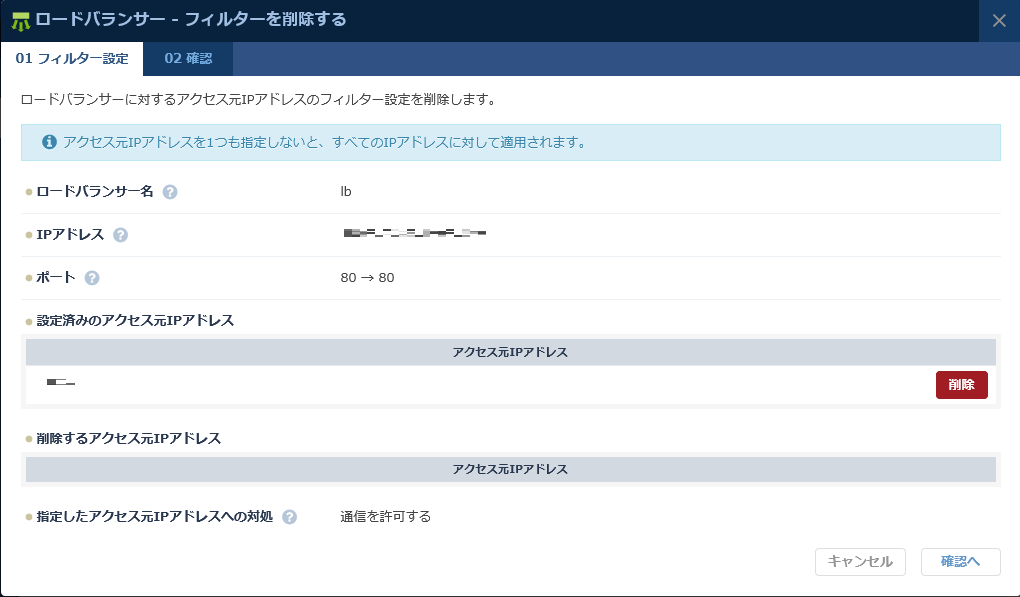Click the red 削除 button
The height and width of the screenshot is (597, 1020).
click(961, 384)
